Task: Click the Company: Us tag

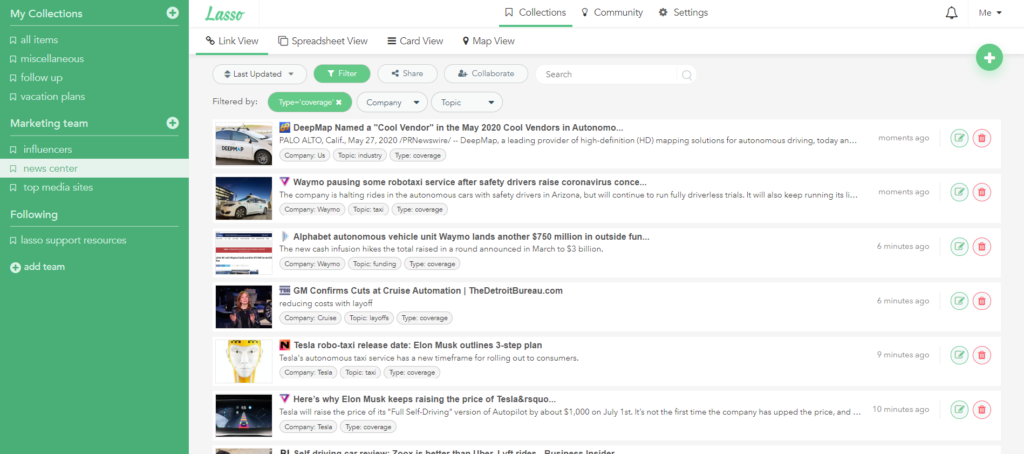Action: [304, 155]
